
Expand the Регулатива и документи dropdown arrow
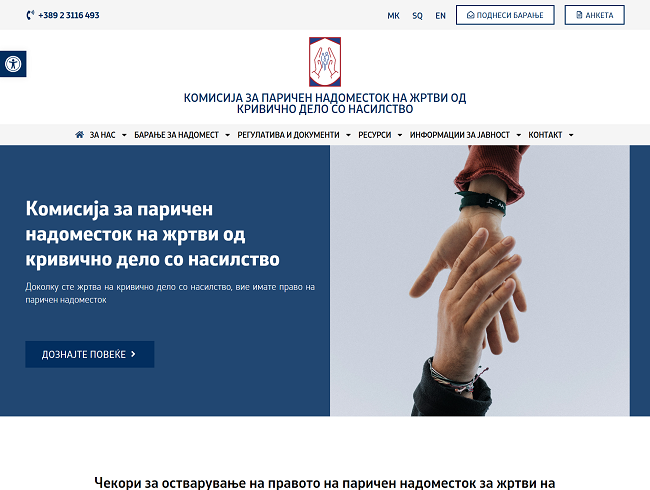tap(348, 135)
